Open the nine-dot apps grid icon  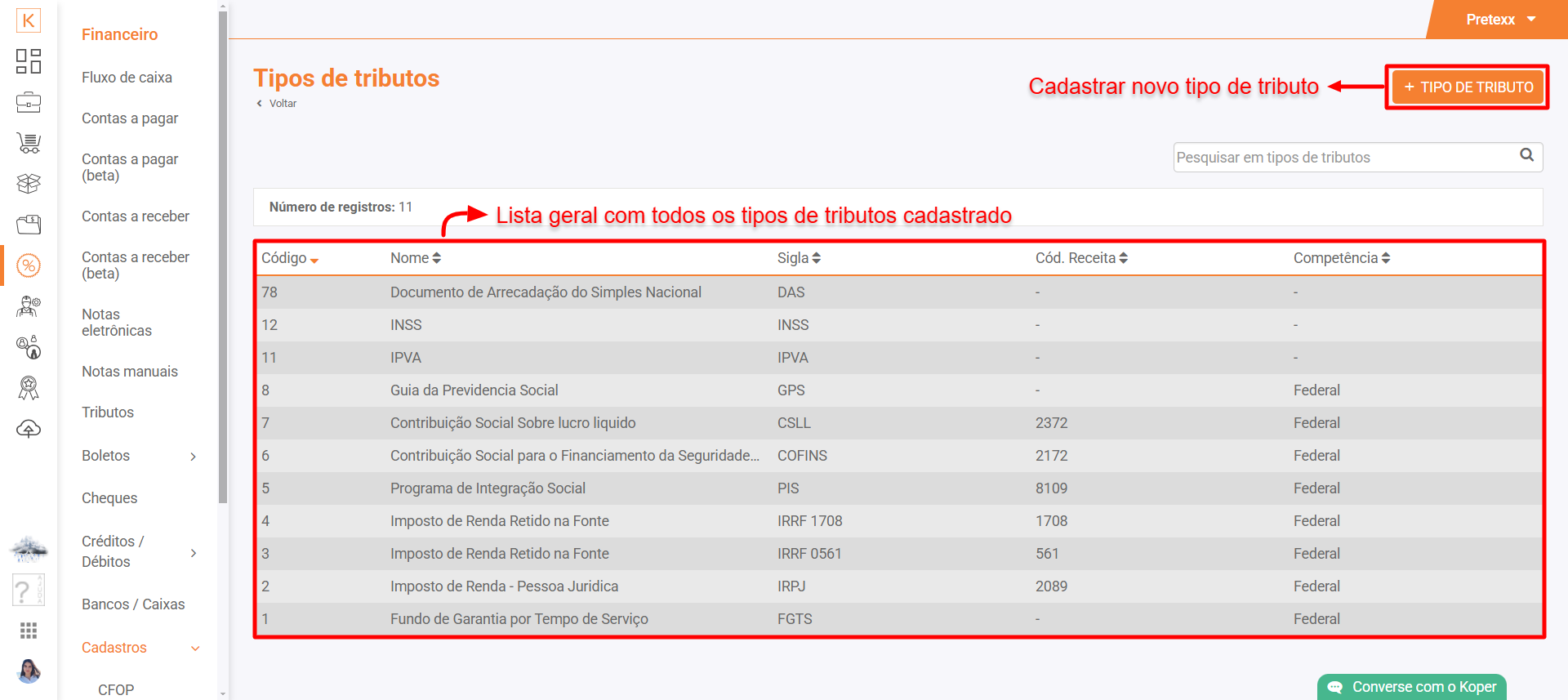pyautogui.click(x=29, y=631)
